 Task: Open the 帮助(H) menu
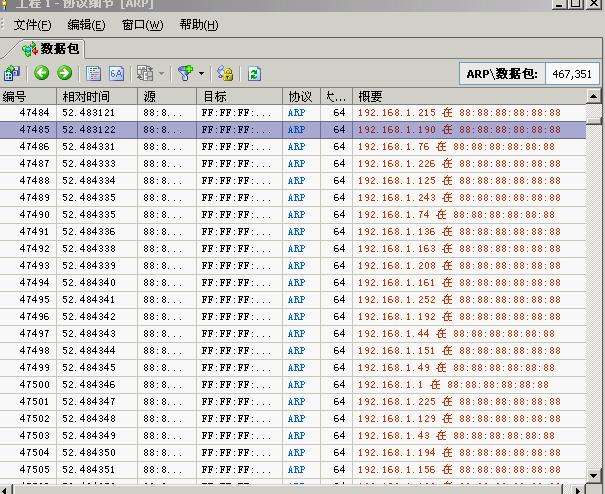tap(198, 25)
